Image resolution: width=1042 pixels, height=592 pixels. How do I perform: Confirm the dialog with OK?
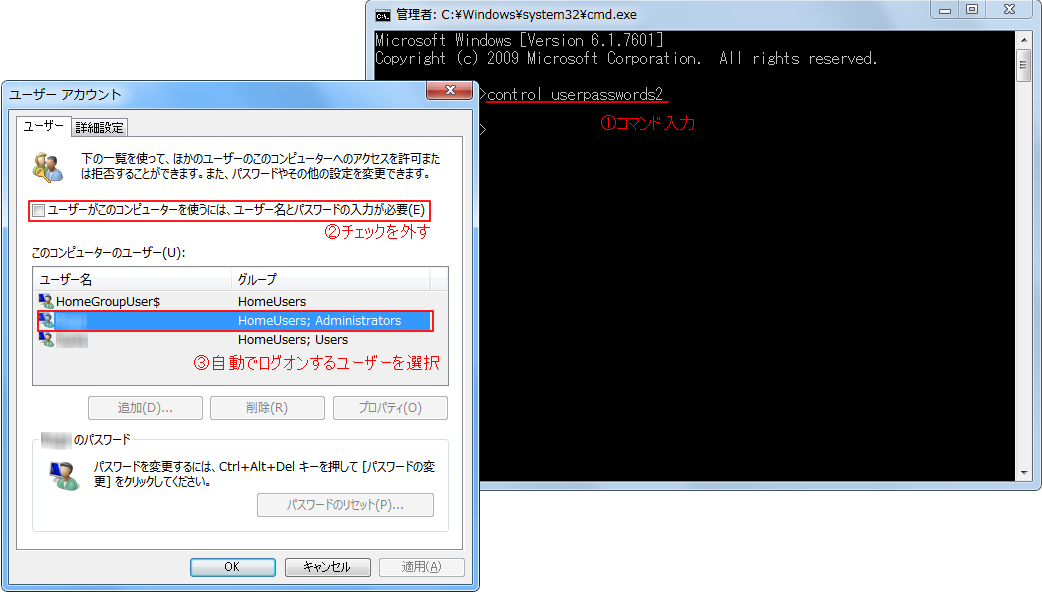coord(233,567)
